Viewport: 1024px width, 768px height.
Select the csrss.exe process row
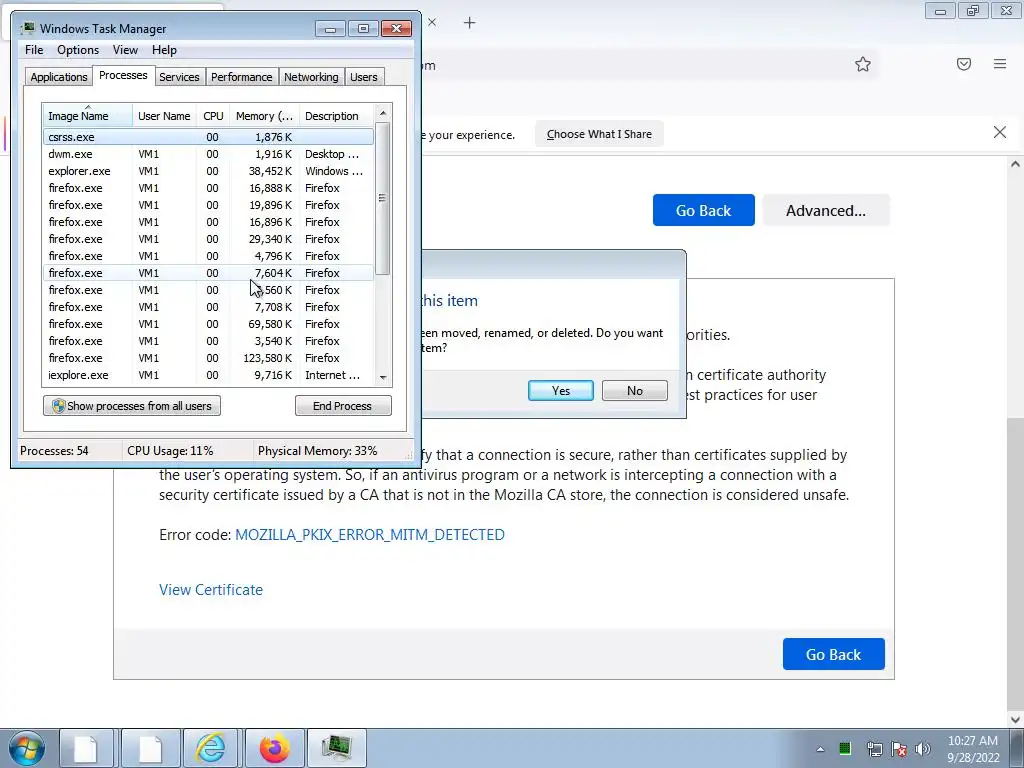click(x=208, y=137)
